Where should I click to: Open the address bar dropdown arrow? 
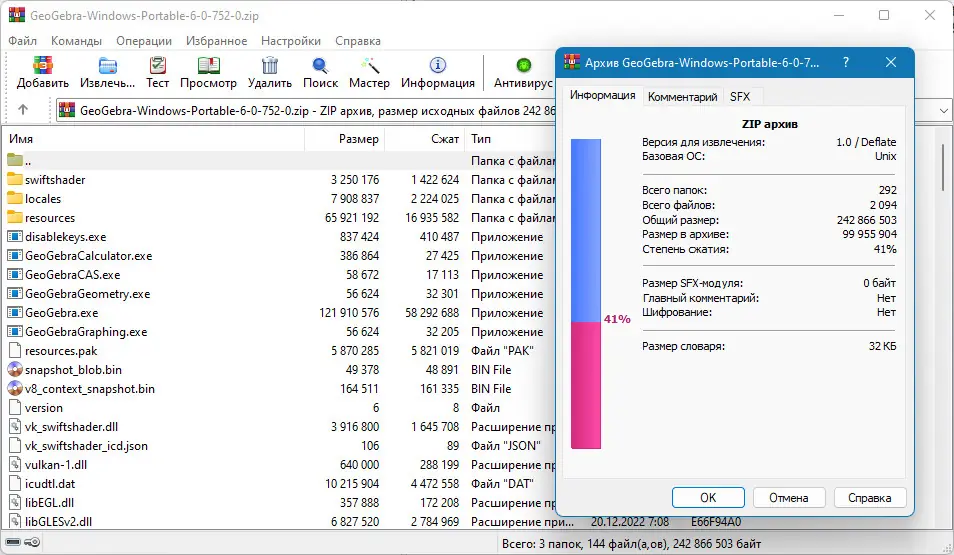tap(944, 111)
